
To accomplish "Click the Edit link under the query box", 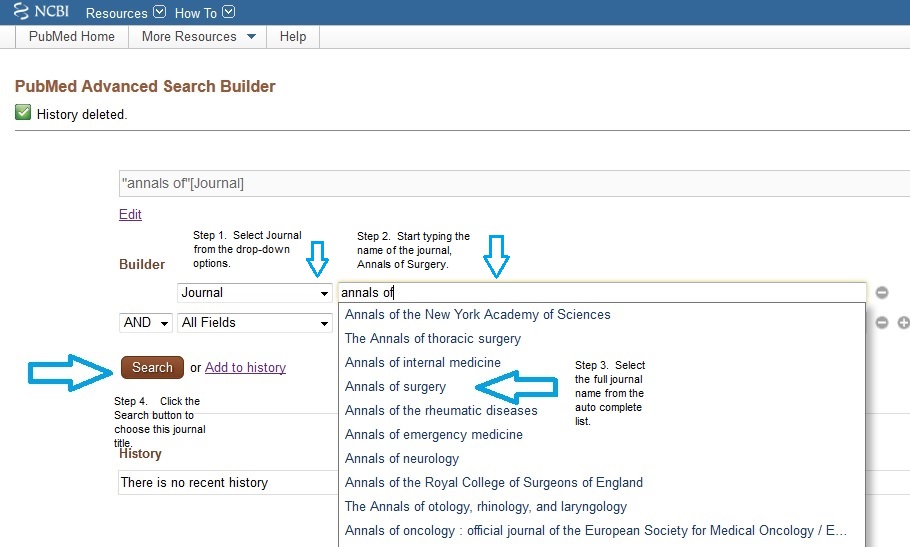I will [x=130, y=214].
